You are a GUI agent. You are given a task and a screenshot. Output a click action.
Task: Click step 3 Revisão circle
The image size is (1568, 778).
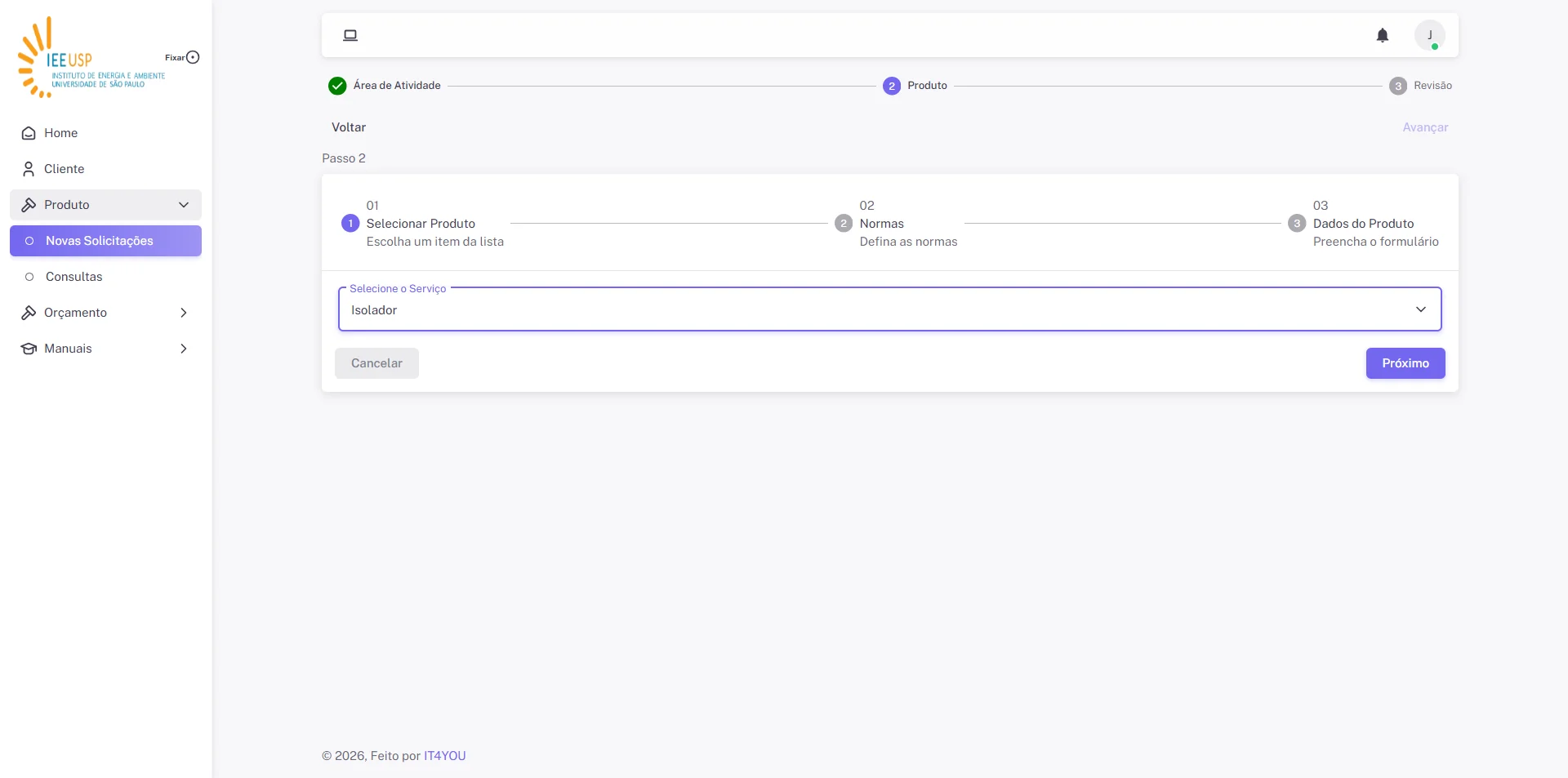click(x=1398, y=86)
